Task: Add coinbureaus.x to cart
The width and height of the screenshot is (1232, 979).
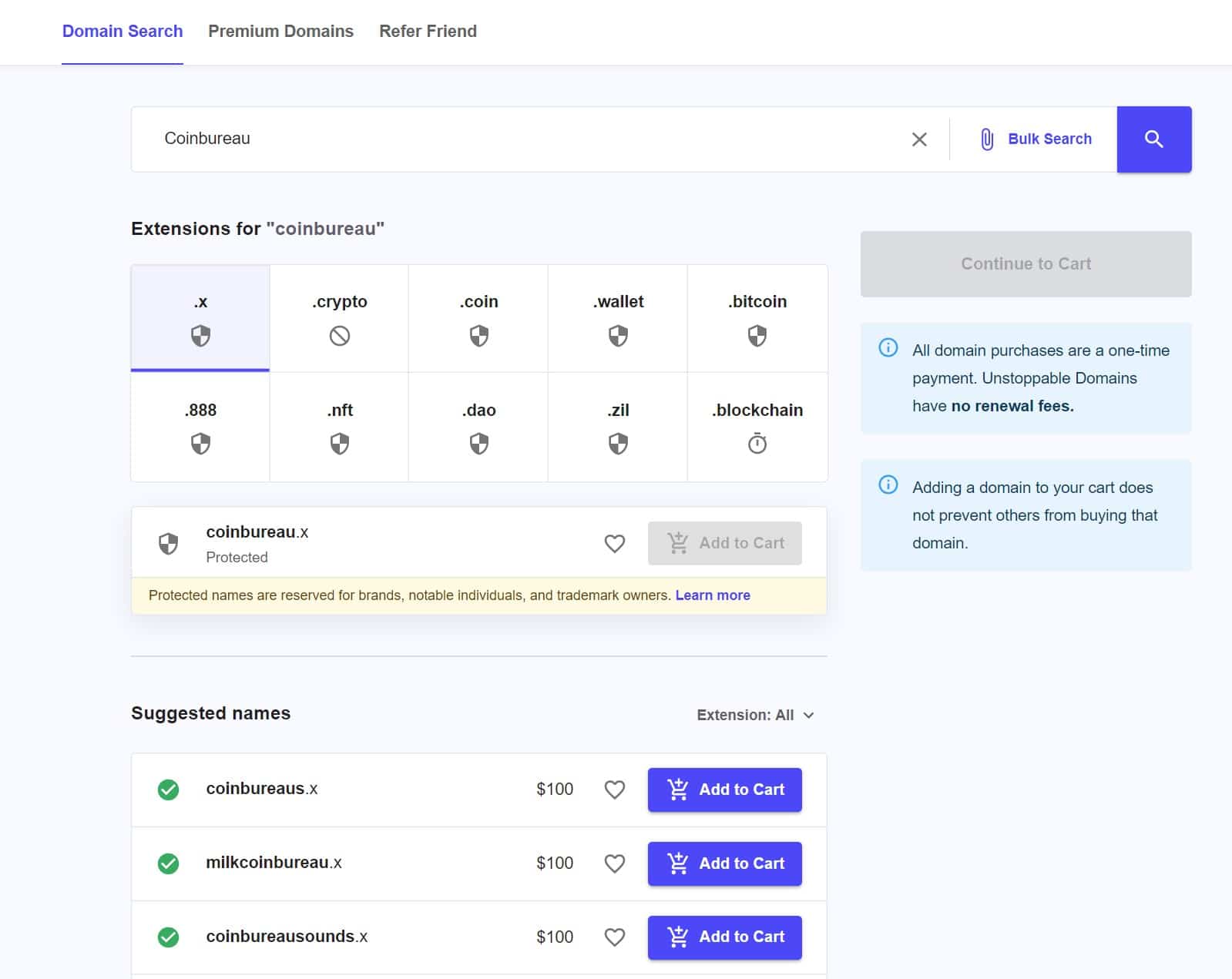Action: tap(724, 790)
